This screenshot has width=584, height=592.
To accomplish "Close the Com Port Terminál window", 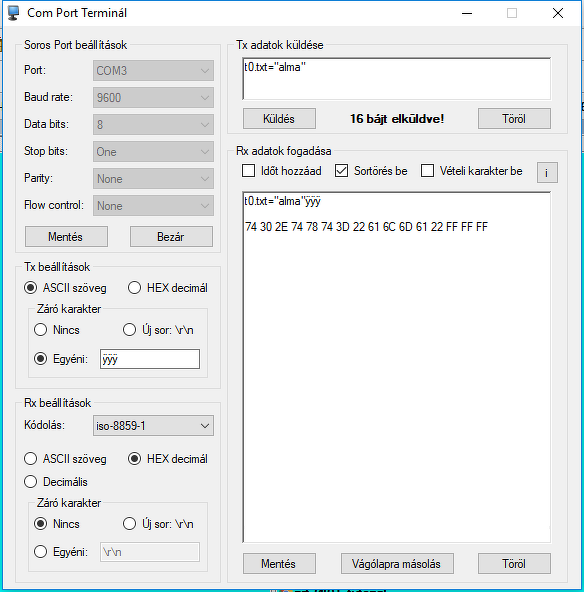I will point(558,13).
